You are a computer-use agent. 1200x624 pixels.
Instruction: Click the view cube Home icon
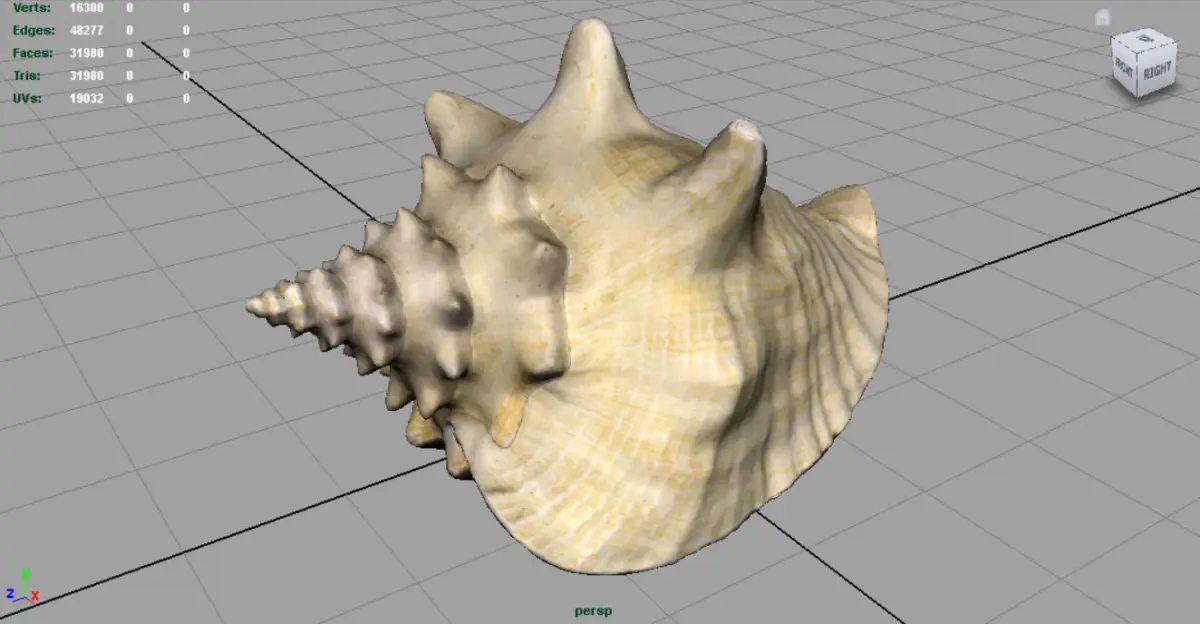pos(1102,17)
